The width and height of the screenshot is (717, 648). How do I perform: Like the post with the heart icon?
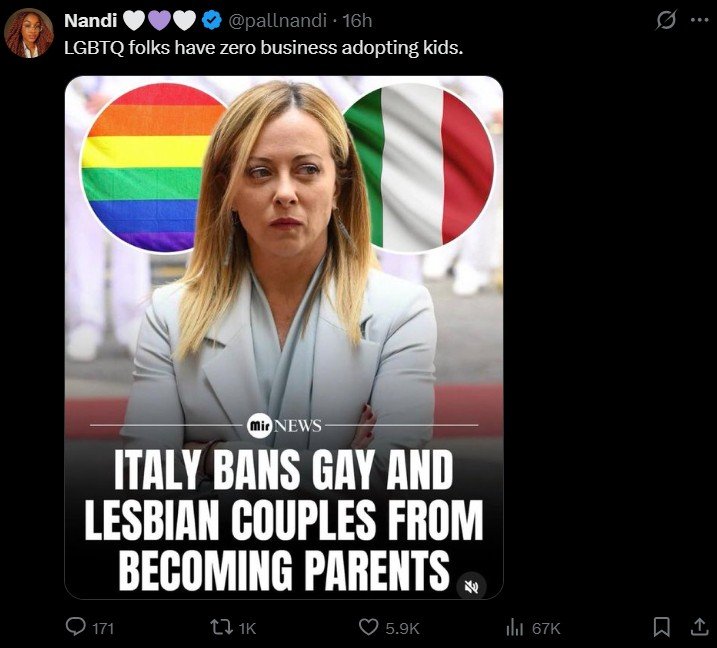coord(368,627)
